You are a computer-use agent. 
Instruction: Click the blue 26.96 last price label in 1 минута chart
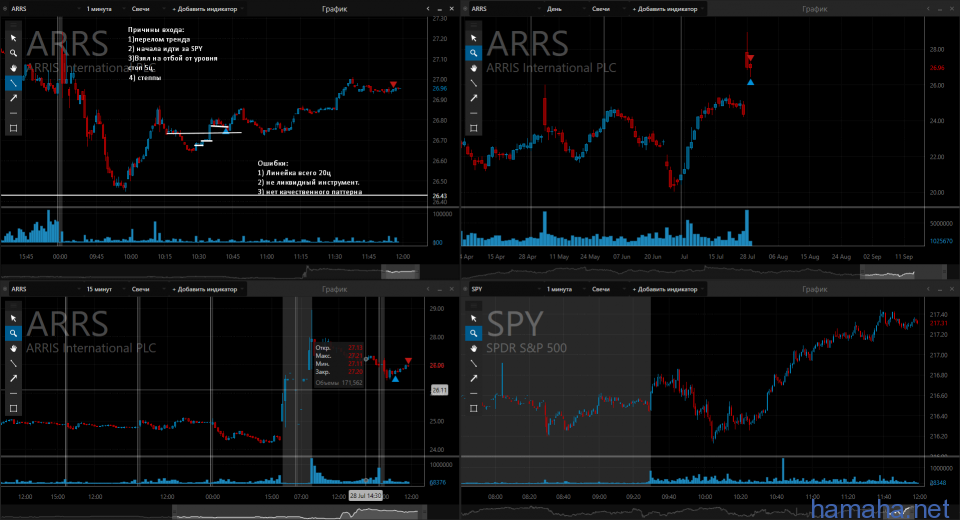click(x=440, y=89)
